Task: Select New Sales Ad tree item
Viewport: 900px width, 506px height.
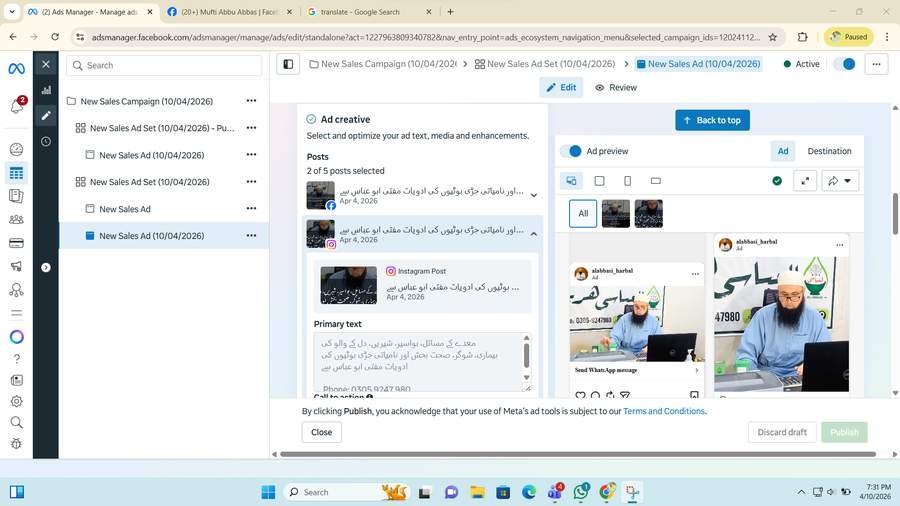Action: tap(125, 209)
